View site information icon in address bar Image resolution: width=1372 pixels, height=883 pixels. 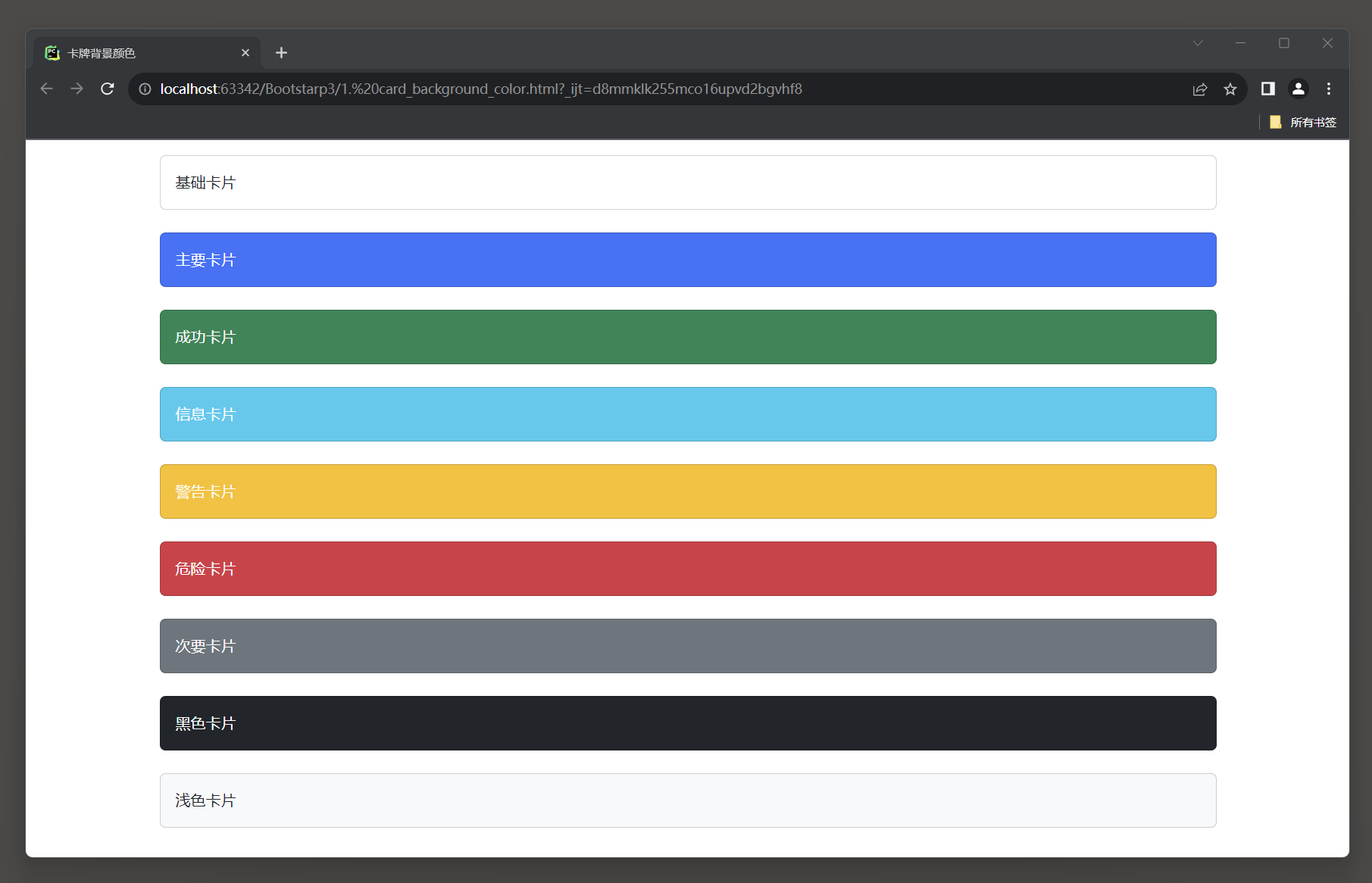145,89
